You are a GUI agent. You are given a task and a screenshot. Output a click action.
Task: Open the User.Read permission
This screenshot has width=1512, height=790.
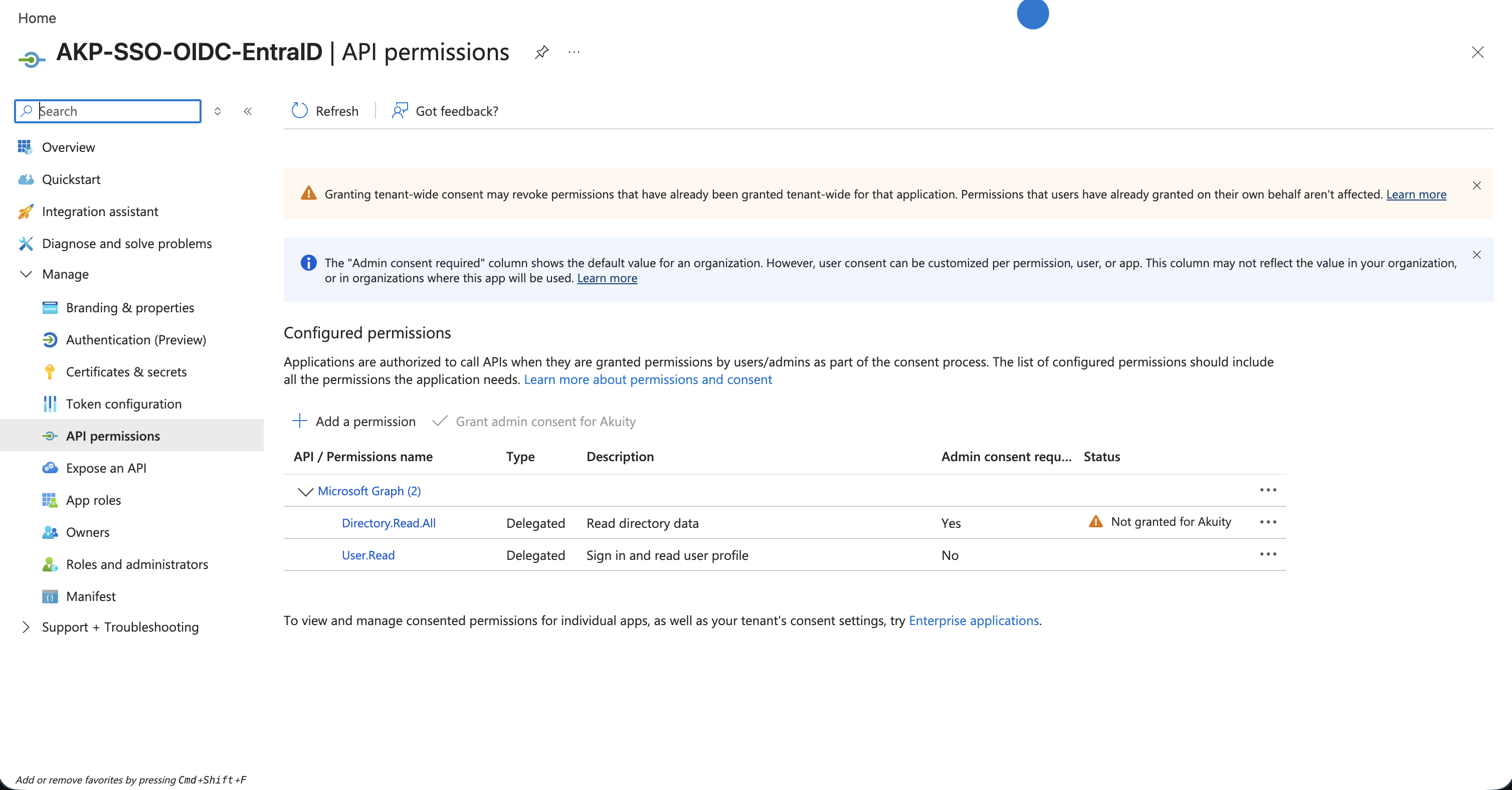[368, 555]
